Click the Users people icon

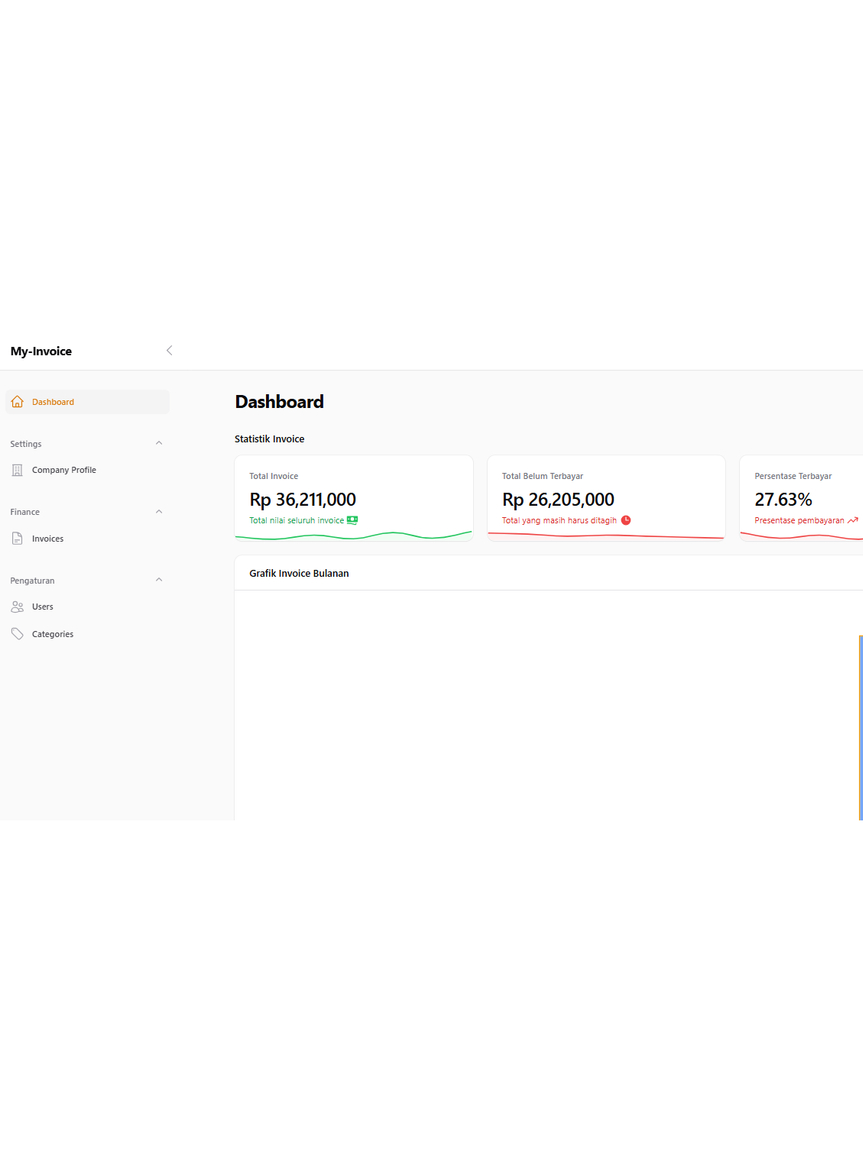(x=17, y=607)
